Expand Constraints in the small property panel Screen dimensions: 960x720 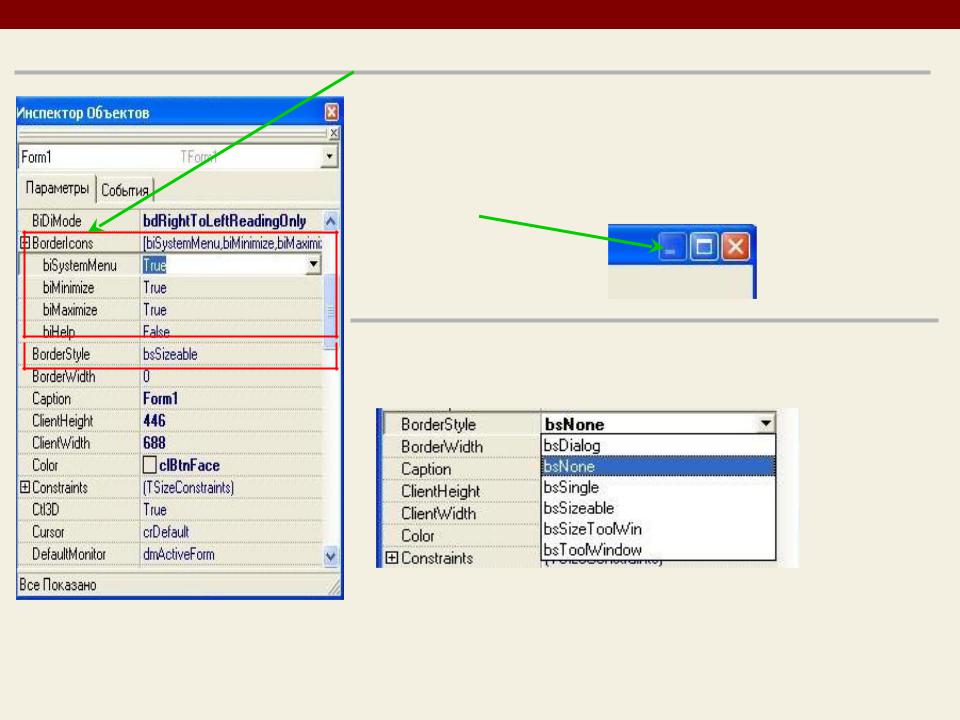(392, 558)
